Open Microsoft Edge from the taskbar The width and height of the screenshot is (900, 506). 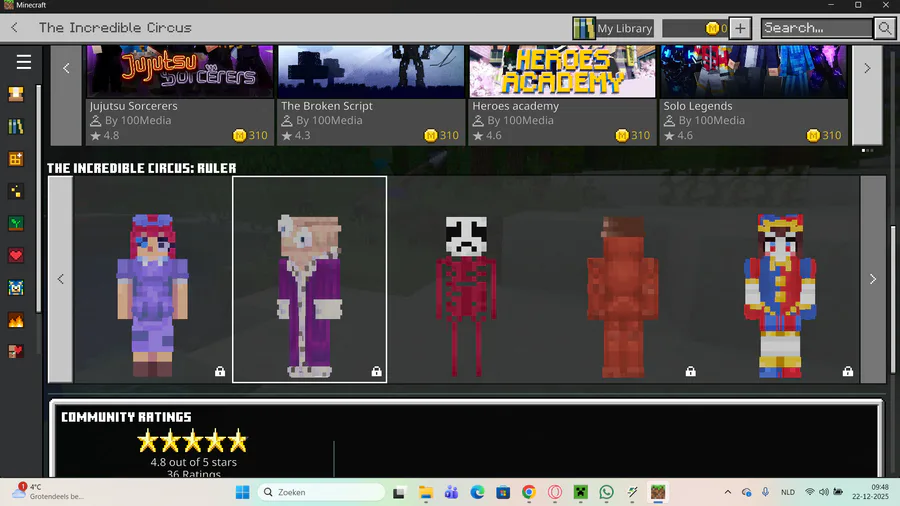pos(477,492)
